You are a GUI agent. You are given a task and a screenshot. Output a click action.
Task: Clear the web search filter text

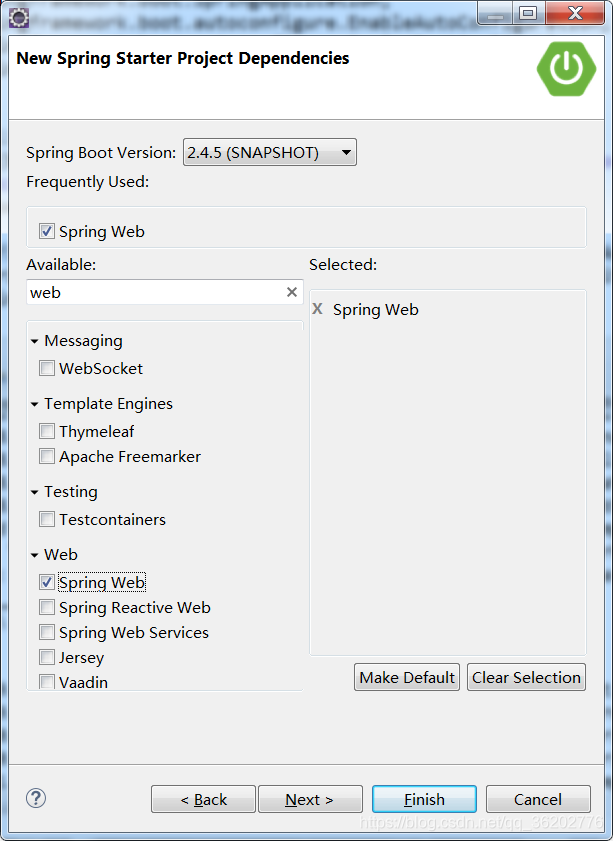coord(292,292)
